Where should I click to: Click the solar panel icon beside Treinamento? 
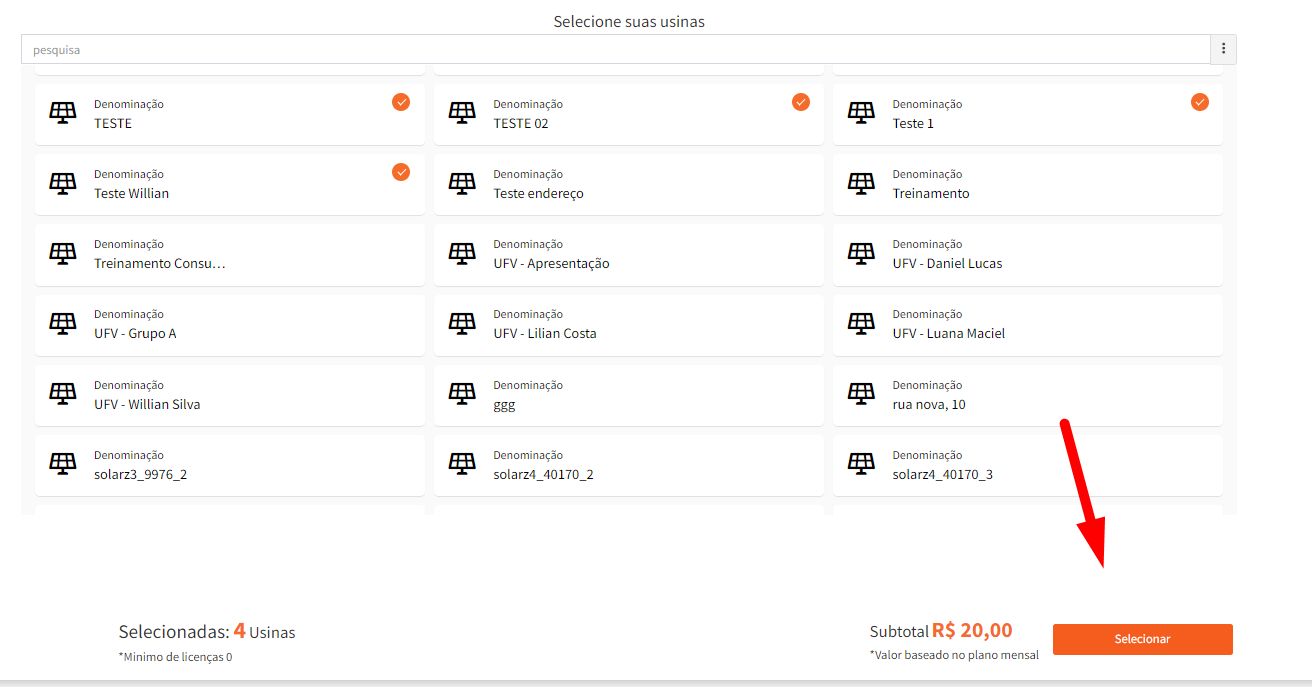(x=861, y=183)
